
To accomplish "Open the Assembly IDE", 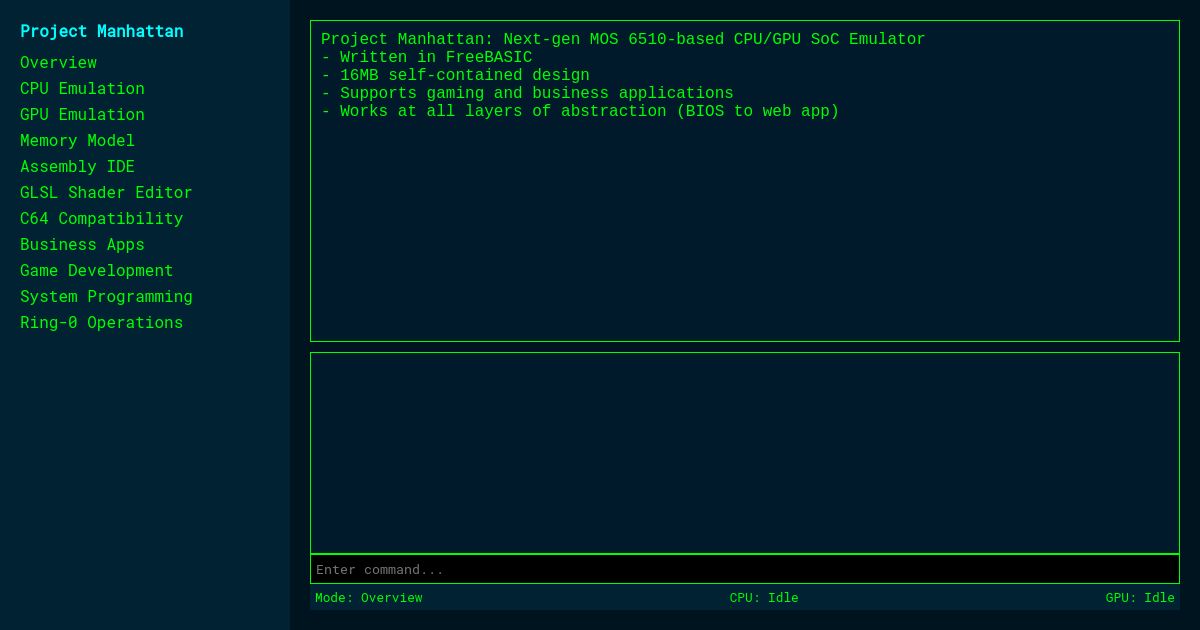I will [x=77, y=166].
